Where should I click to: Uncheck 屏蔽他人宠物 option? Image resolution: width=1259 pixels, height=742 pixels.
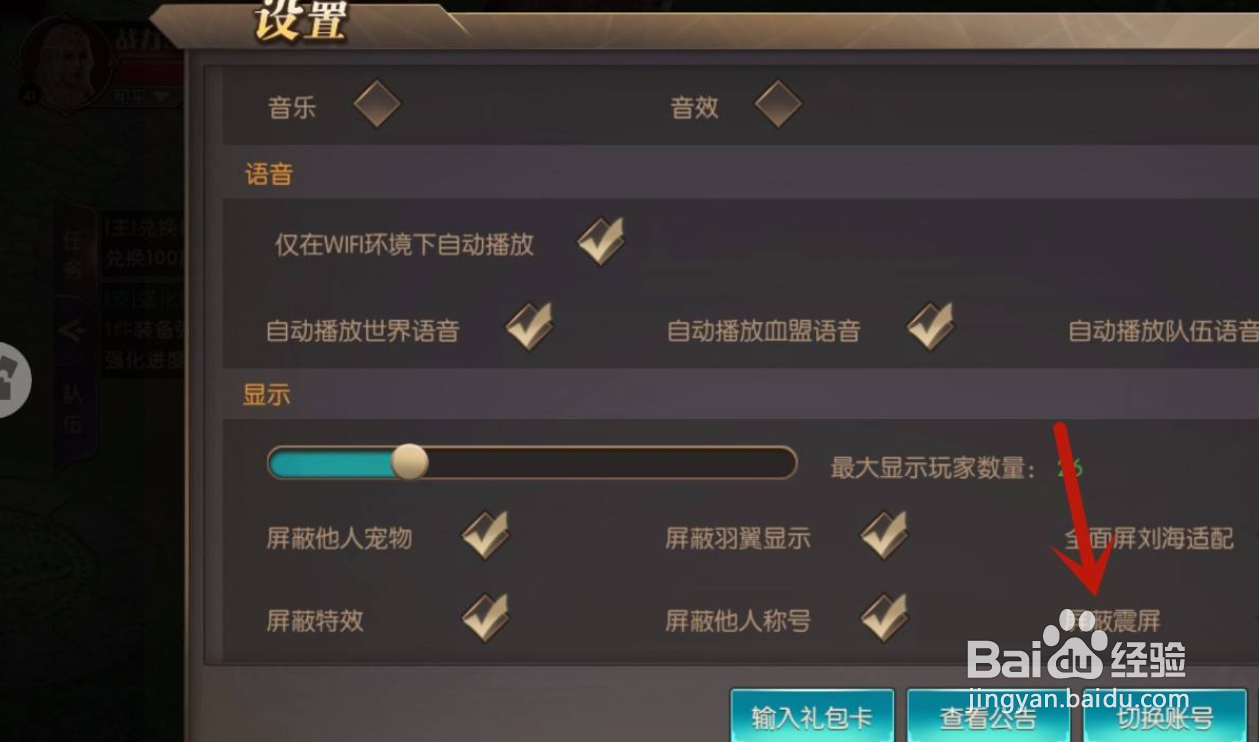(485, 535)
